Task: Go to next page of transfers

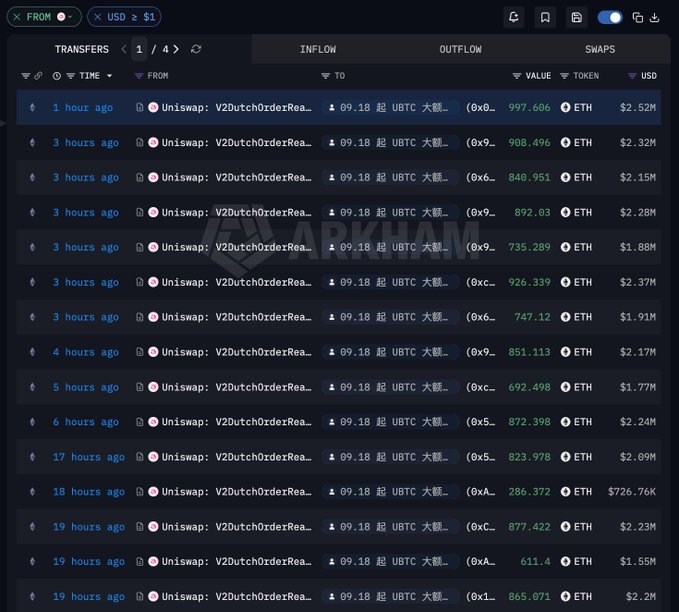Action: (x=176, y=49)
